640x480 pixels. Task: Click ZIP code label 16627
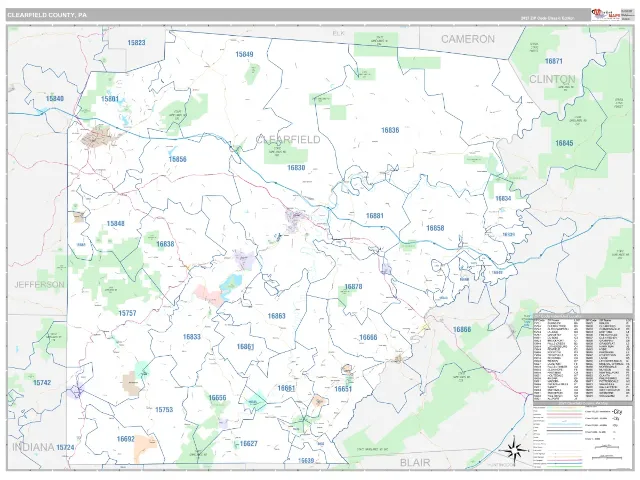[249, 444]
